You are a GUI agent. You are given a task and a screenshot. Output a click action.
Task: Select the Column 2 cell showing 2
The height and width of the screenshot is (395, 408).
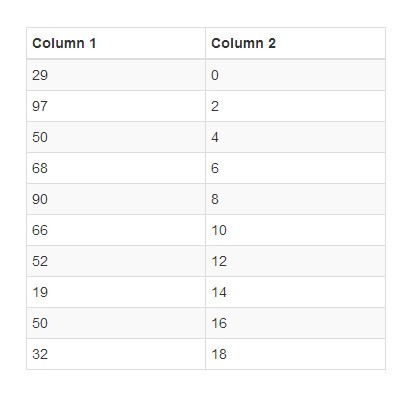(x=295, y=106)
